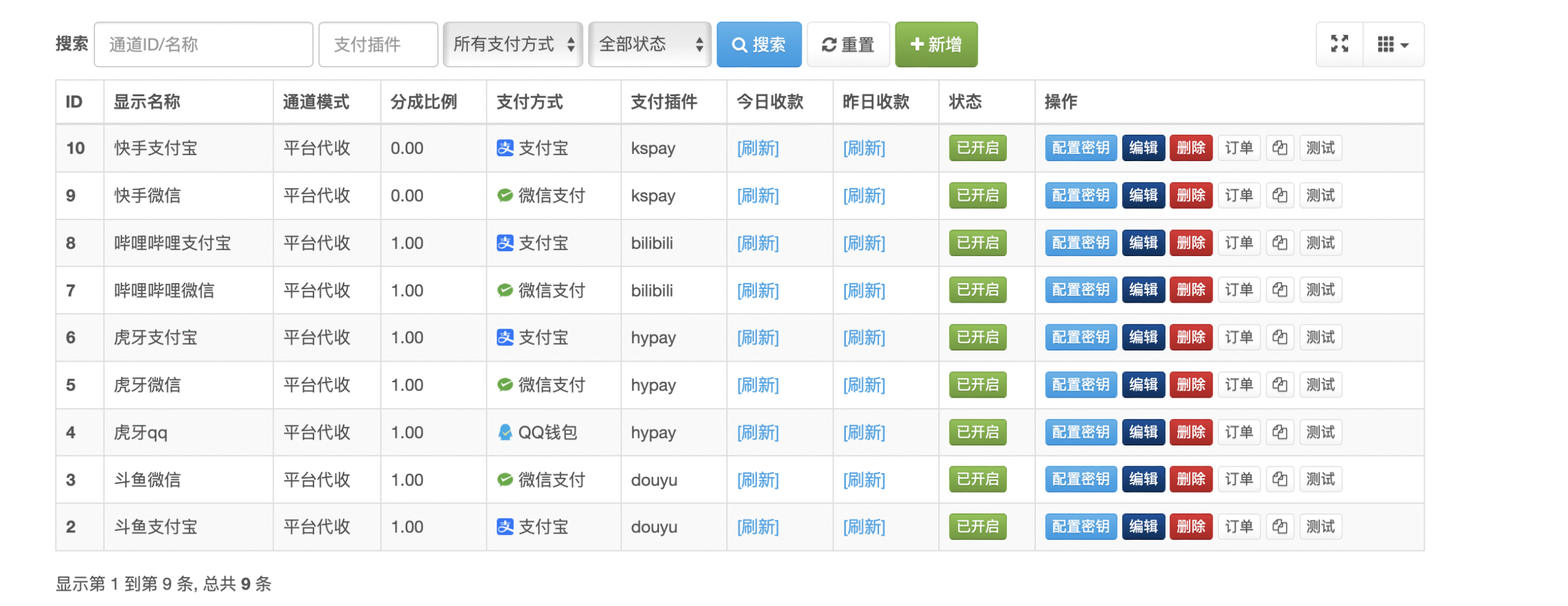Toggle 已开启 status for 快手支付宝

click(977, 148)
